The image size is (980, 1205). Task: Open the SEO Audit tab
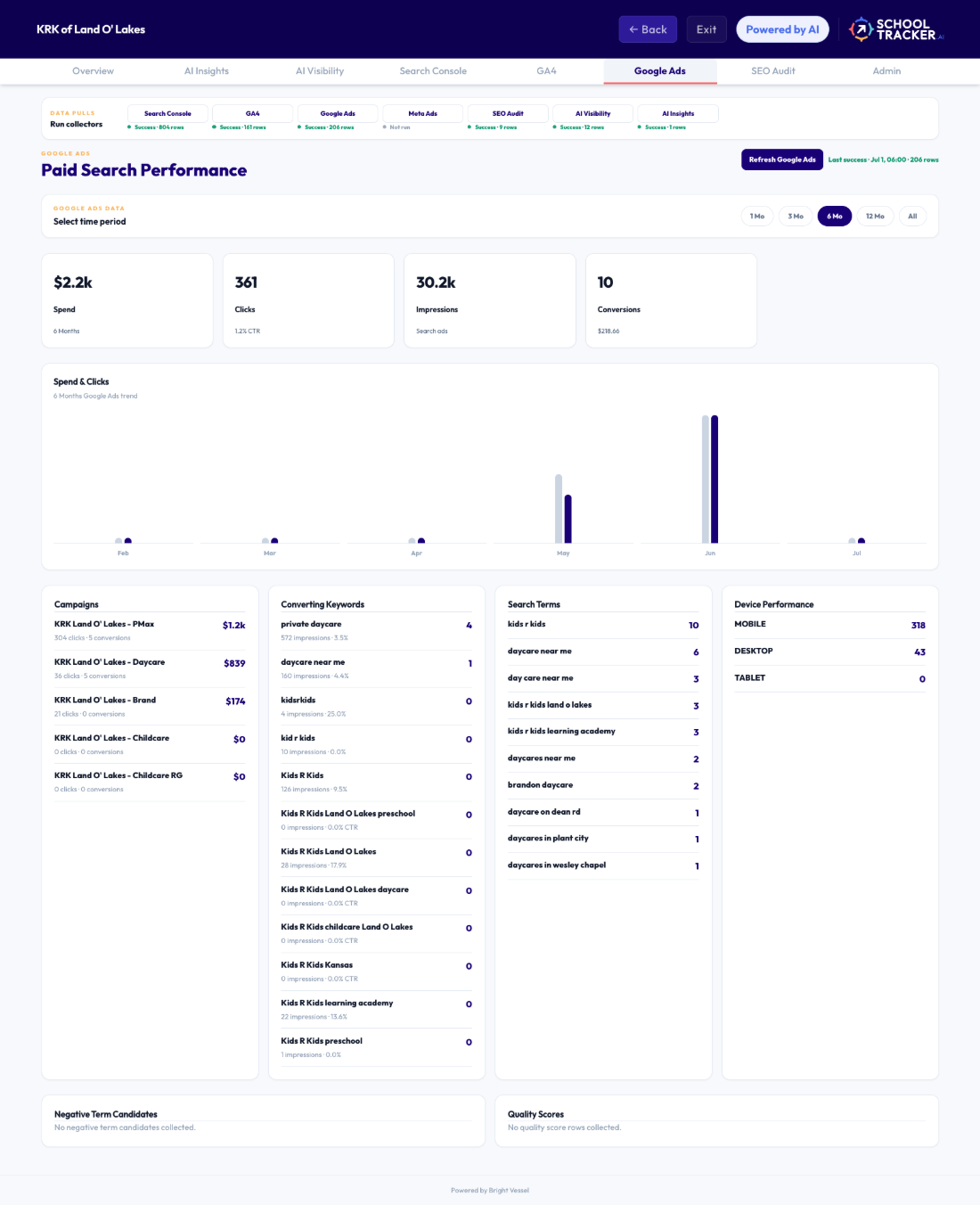[x=773, y=71]
